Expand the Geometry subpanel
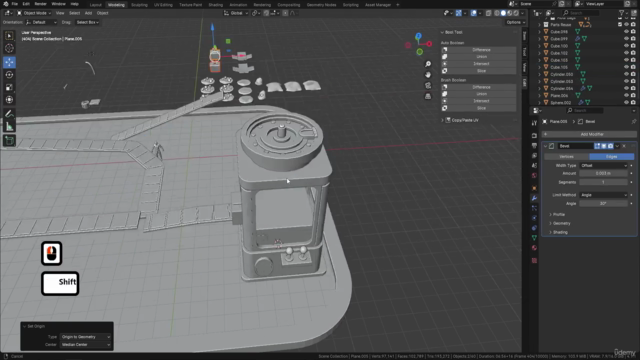The width and height of the screenshot is (640, 360). pyautogui.click(x=560, y=223)
